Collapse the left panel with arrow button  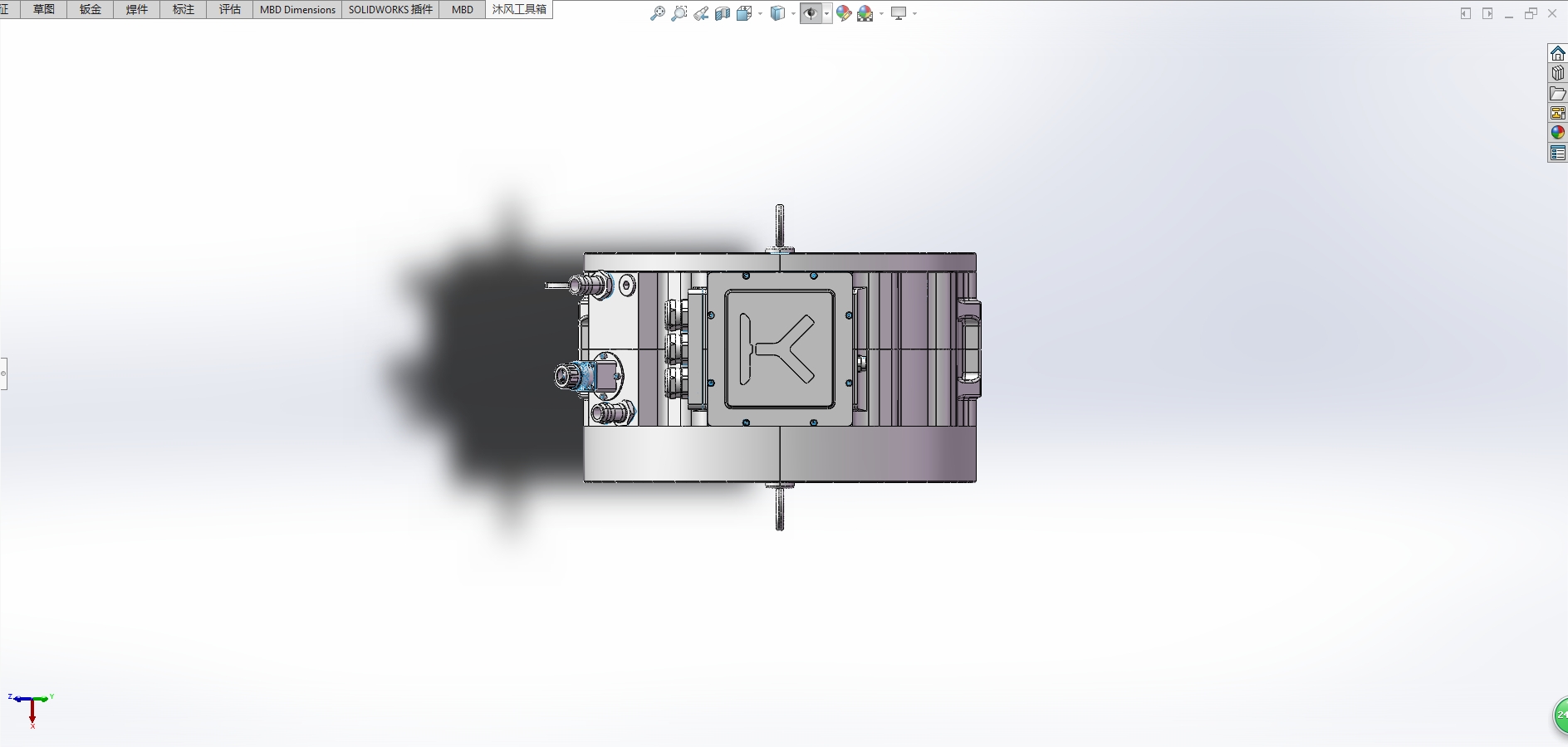pyautogui.click(x=1466, y=13)
